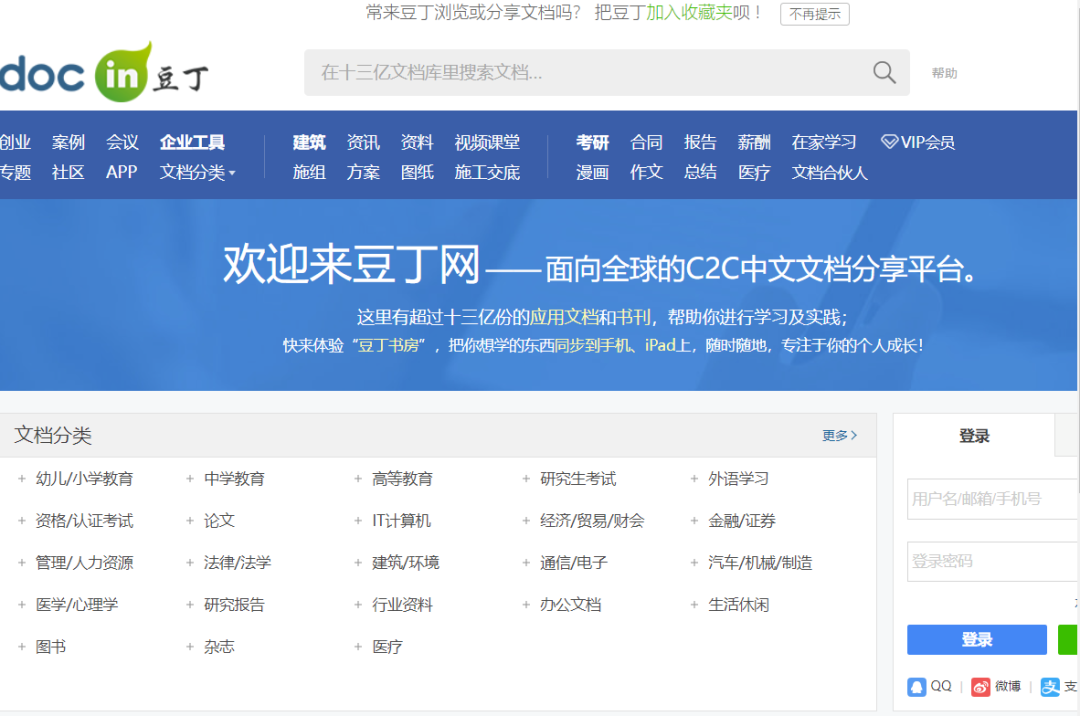Open the 豆丁书房 banner link

(388, 345)
